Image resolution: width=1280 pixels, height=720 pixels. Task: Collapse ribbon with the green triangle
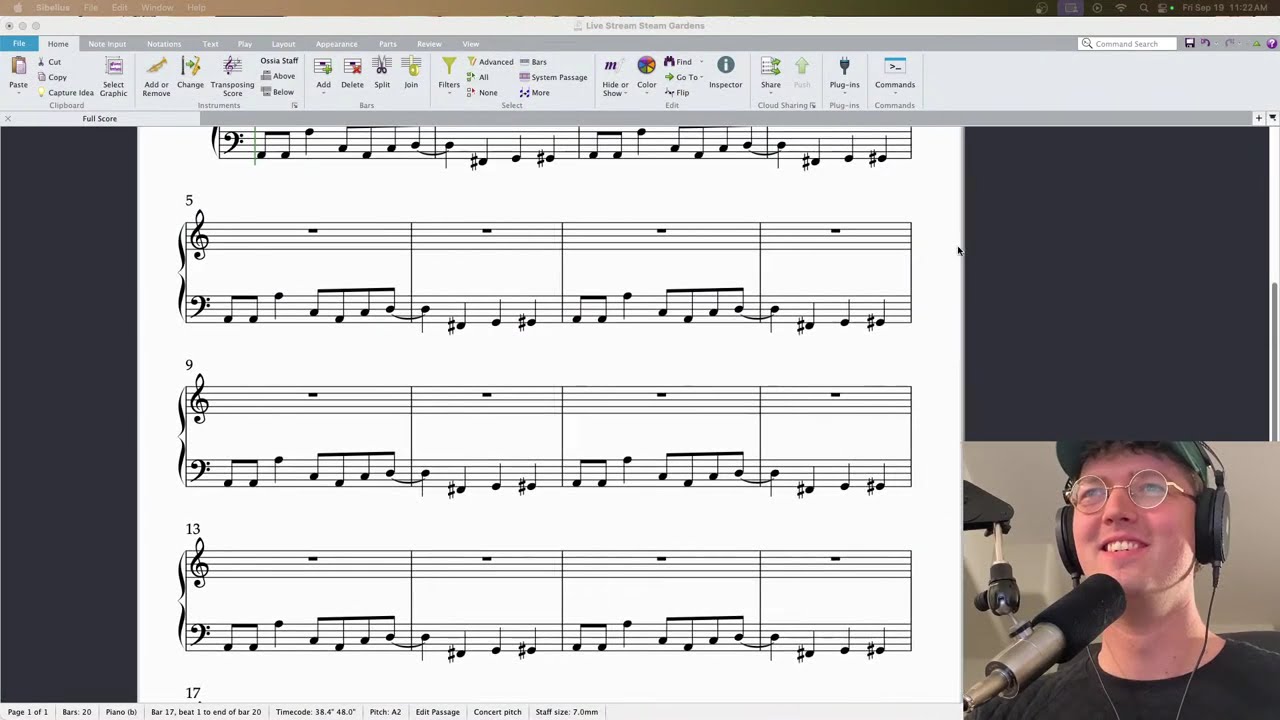point(1257,43)
